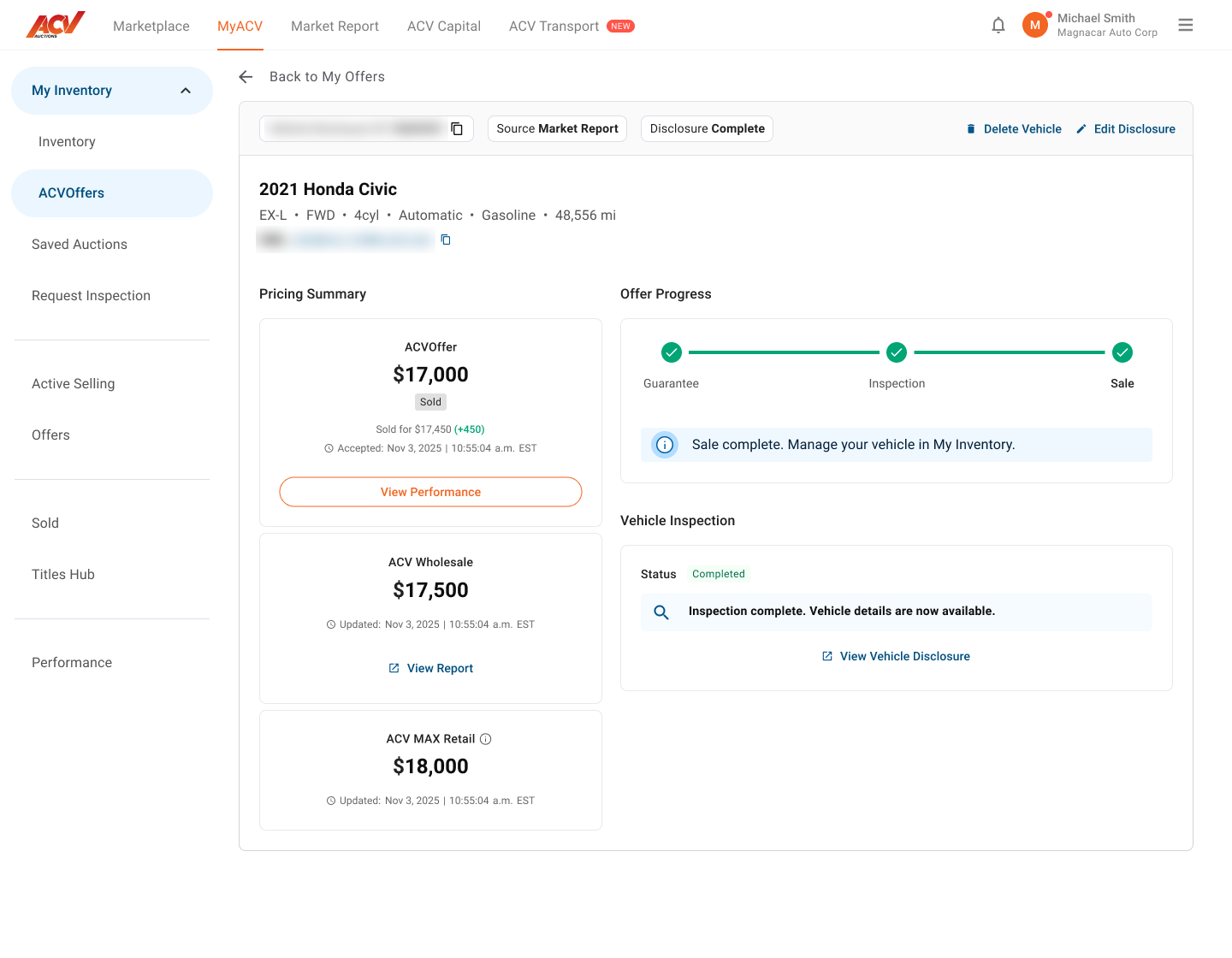Viewport: 1232px width, 958px height.
Task: Open Inventory in the sidebar
Action: tap(67, 142)
